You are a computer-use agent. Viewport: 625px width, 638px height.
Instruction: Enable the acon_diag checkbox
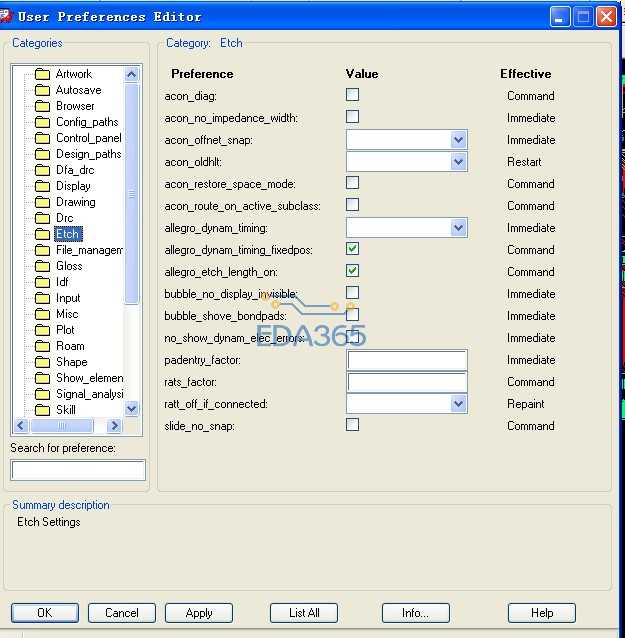point(352,94)
